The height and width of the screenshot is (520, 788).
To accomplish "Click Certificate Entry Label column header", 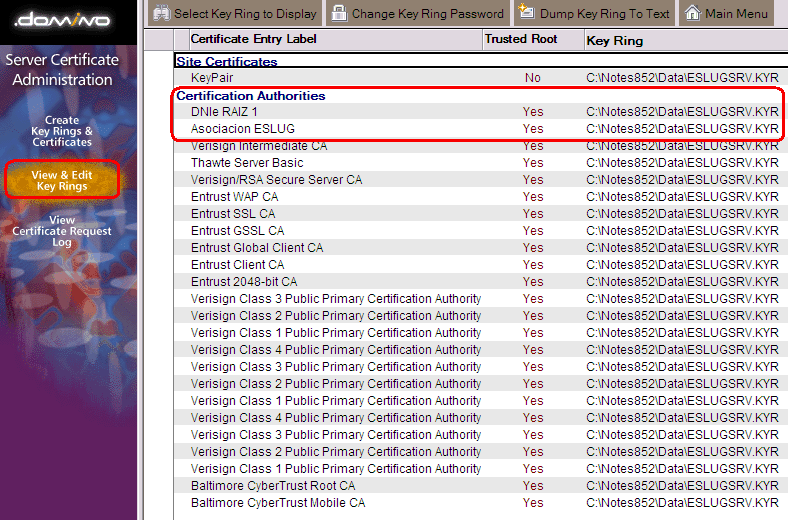I will pos(254,39).
